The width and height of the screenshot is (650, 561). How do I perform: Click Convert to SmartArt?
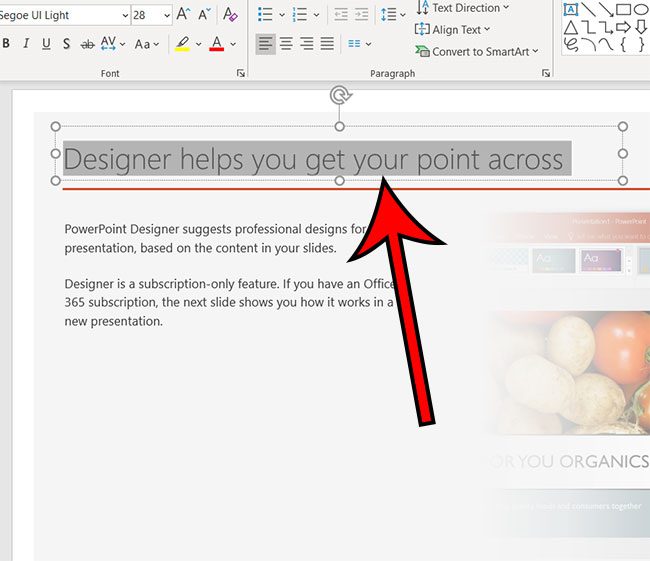tap(477, 52)
